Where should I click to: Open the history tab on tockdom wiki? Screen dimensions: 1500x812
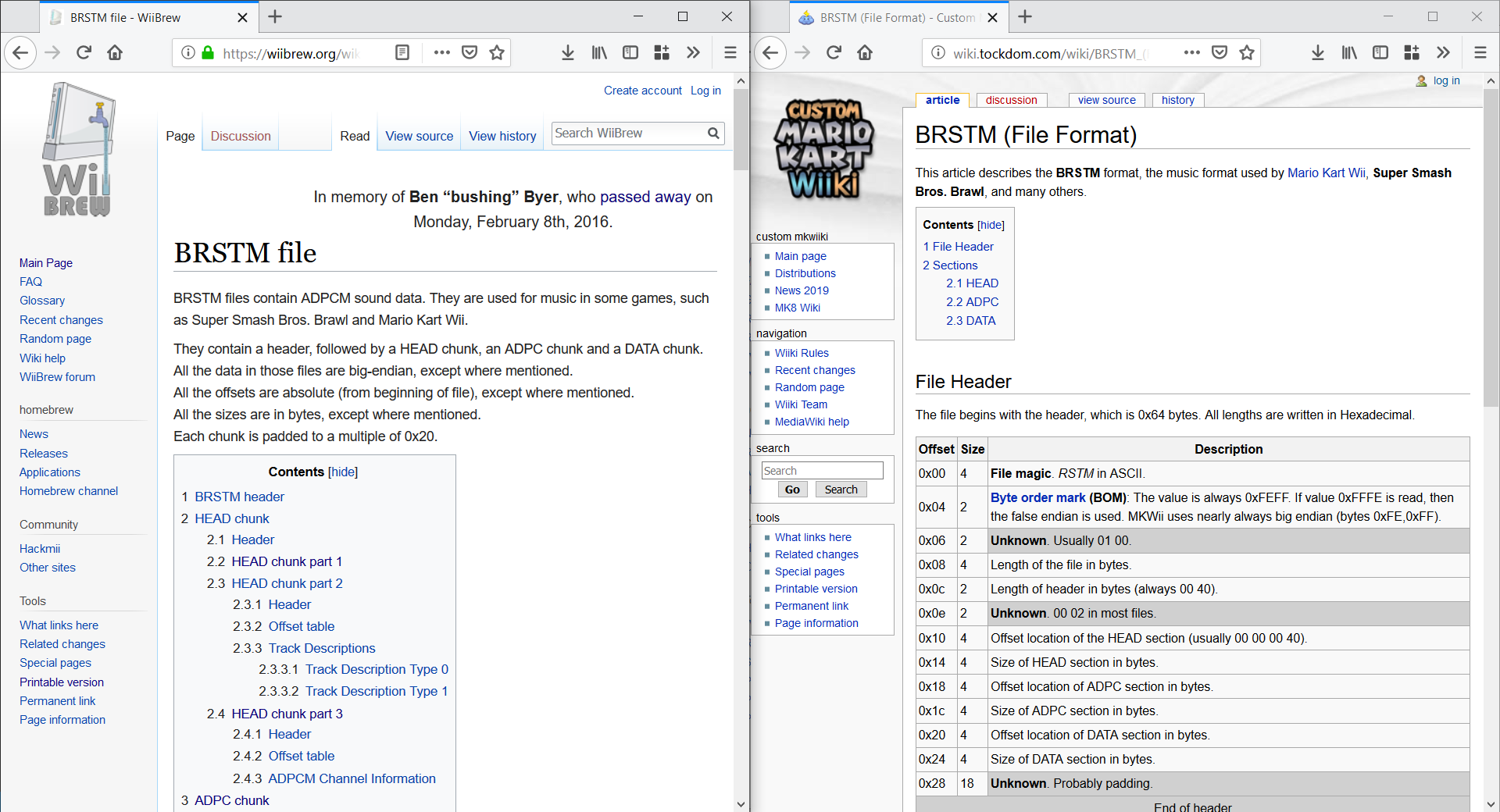1177,100
